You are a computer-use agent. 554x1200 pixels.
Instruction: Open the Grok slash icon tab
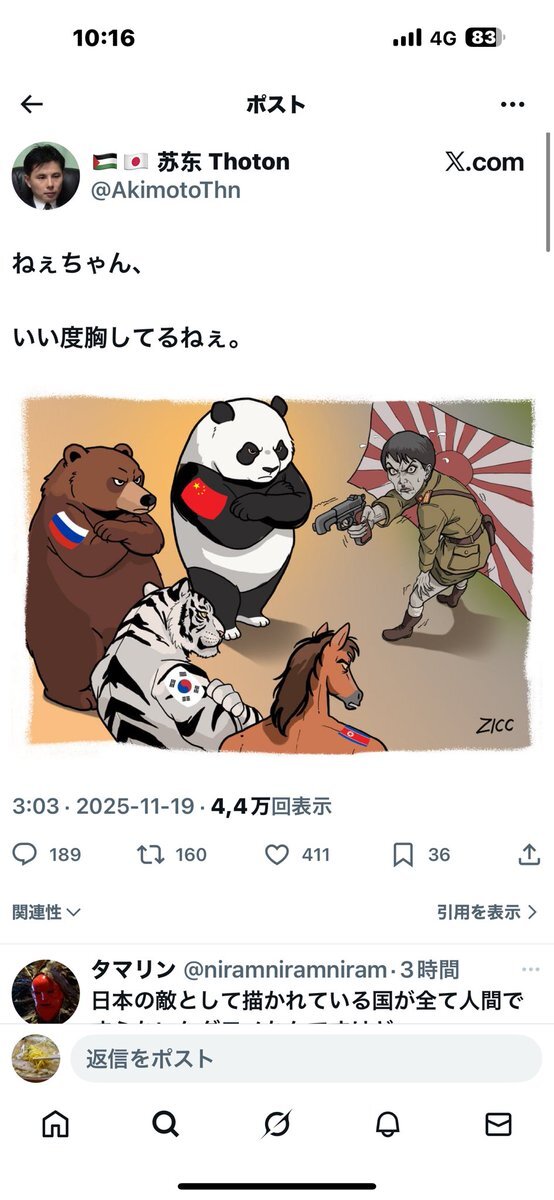277,1124
